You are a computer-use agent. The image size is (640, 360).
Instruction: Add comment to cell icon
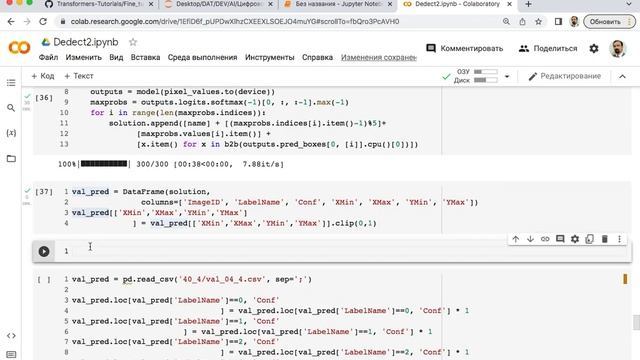(x=560, y=239)
